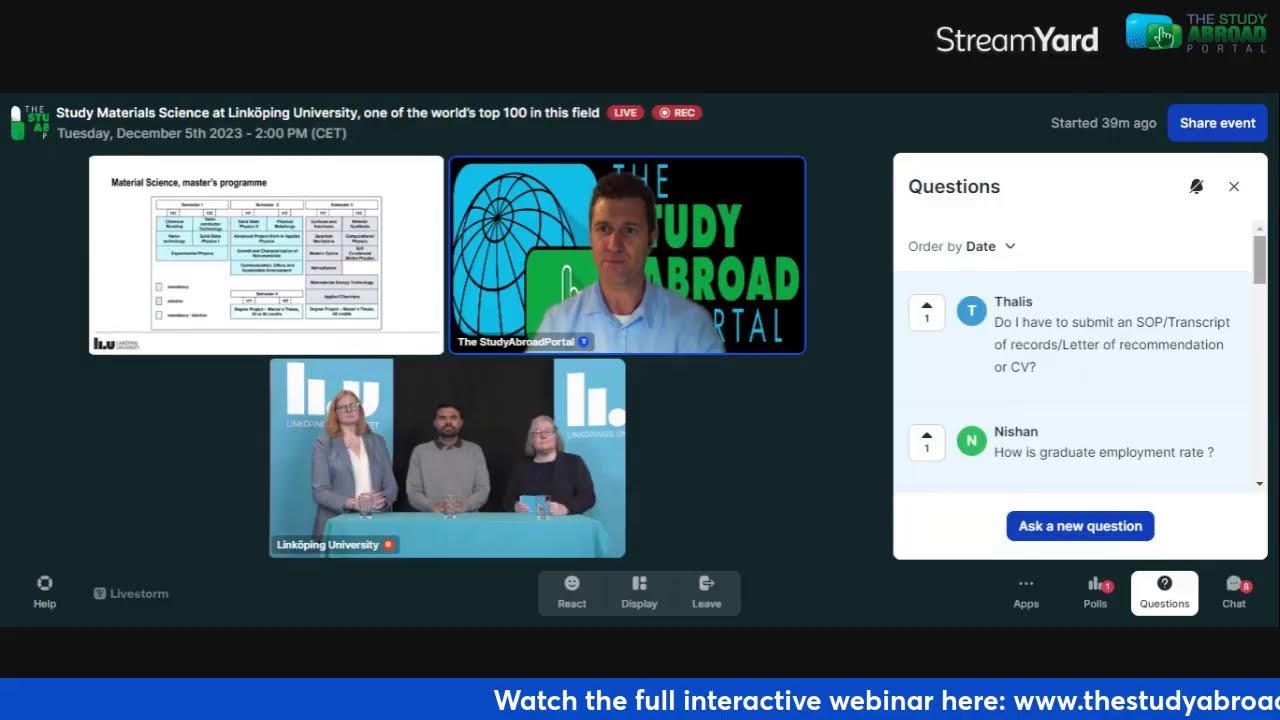Click Thalis's question text
Screen dimensions: 1280x720
(x=1112, y=345)
